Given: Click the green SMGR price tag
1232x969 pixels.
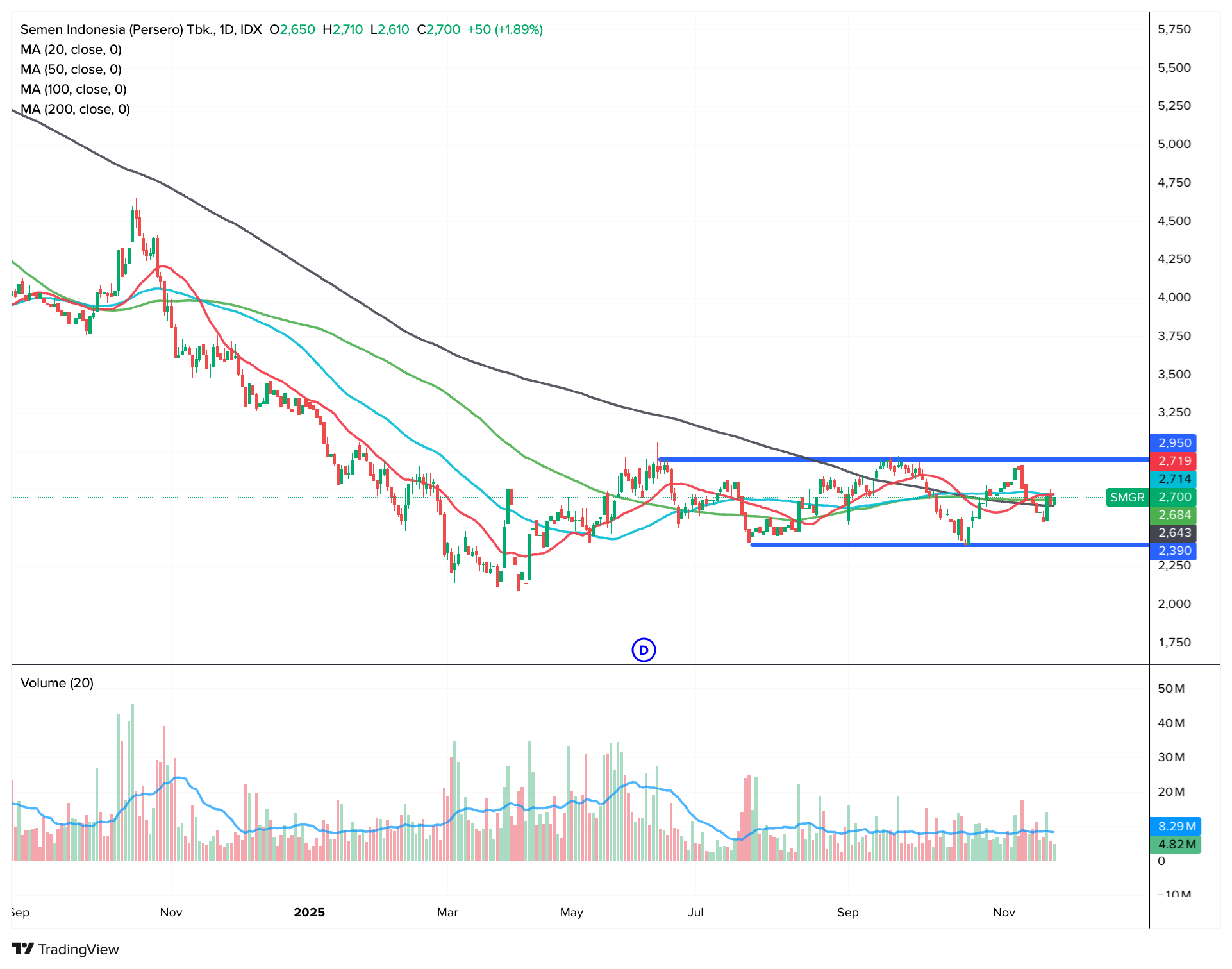Looking at the screenshot, I should (x=1127, y=497).
